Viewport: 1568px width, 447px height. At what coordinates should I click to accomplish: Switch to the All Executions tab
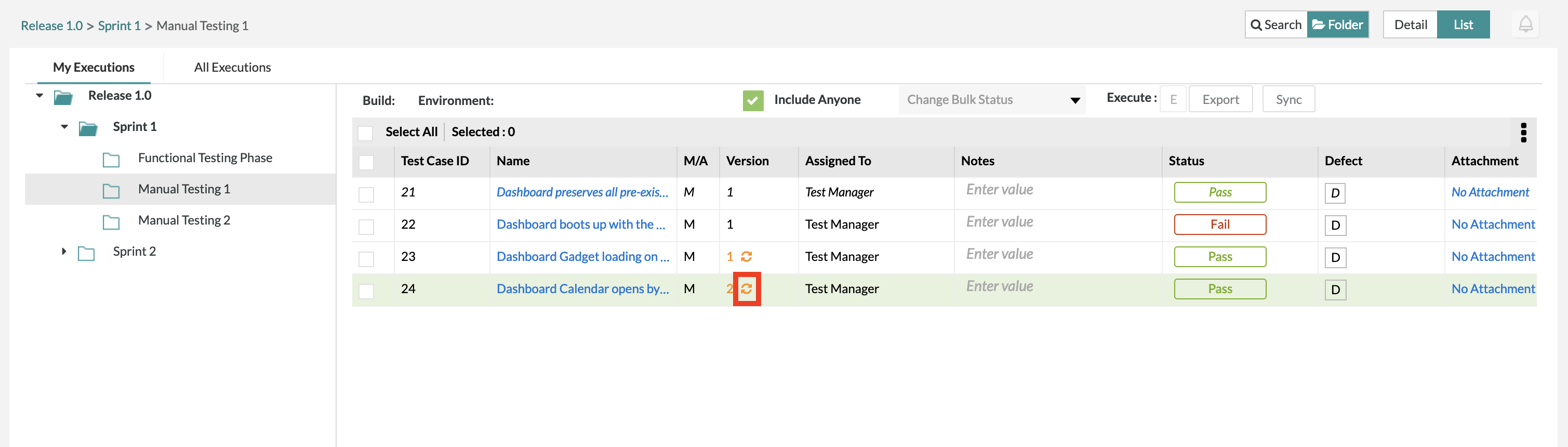click(x=232, y=68)
